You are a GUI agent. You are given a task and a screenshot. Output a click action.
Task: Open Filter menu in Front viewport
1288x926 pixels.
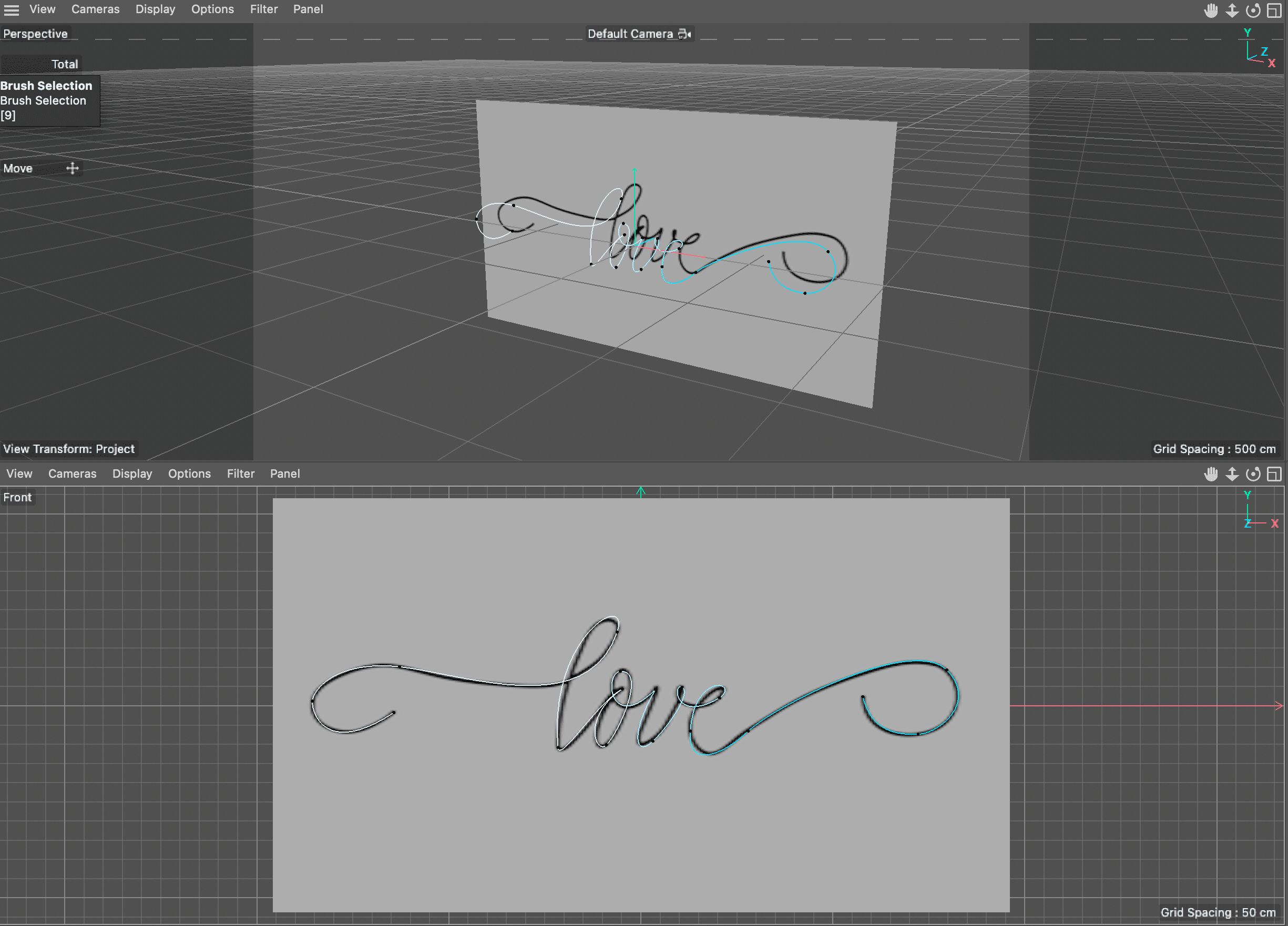pyautogui.click(x=240, y=474)
